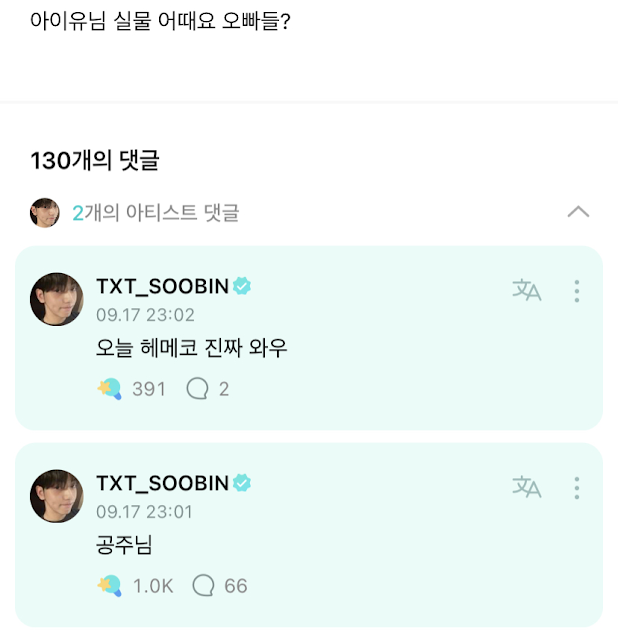Like the 오늘 헤메코 진짜 와우 comment
Image resolution: width=618 pixels, height=640 pixels.
coord(109,389)
